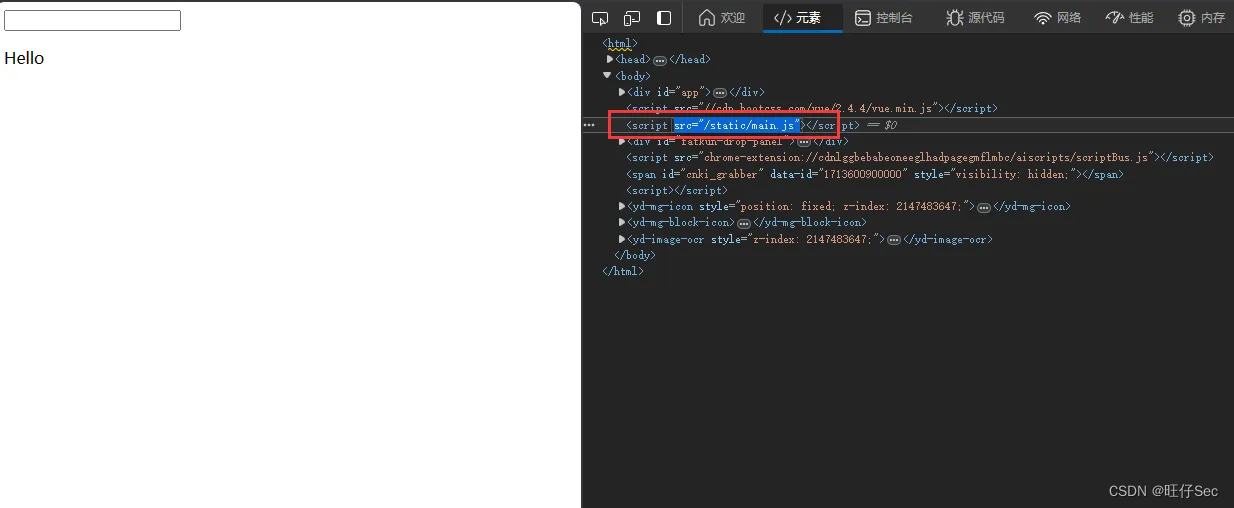Click ellipsis badge in yd-mg-block-icon row

[x=743, y=223]
